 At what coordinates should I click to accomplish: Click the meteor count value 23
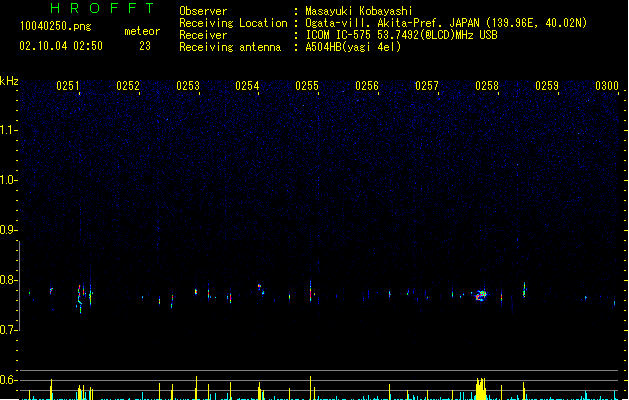pyautogui.click(x=145, y=46)
